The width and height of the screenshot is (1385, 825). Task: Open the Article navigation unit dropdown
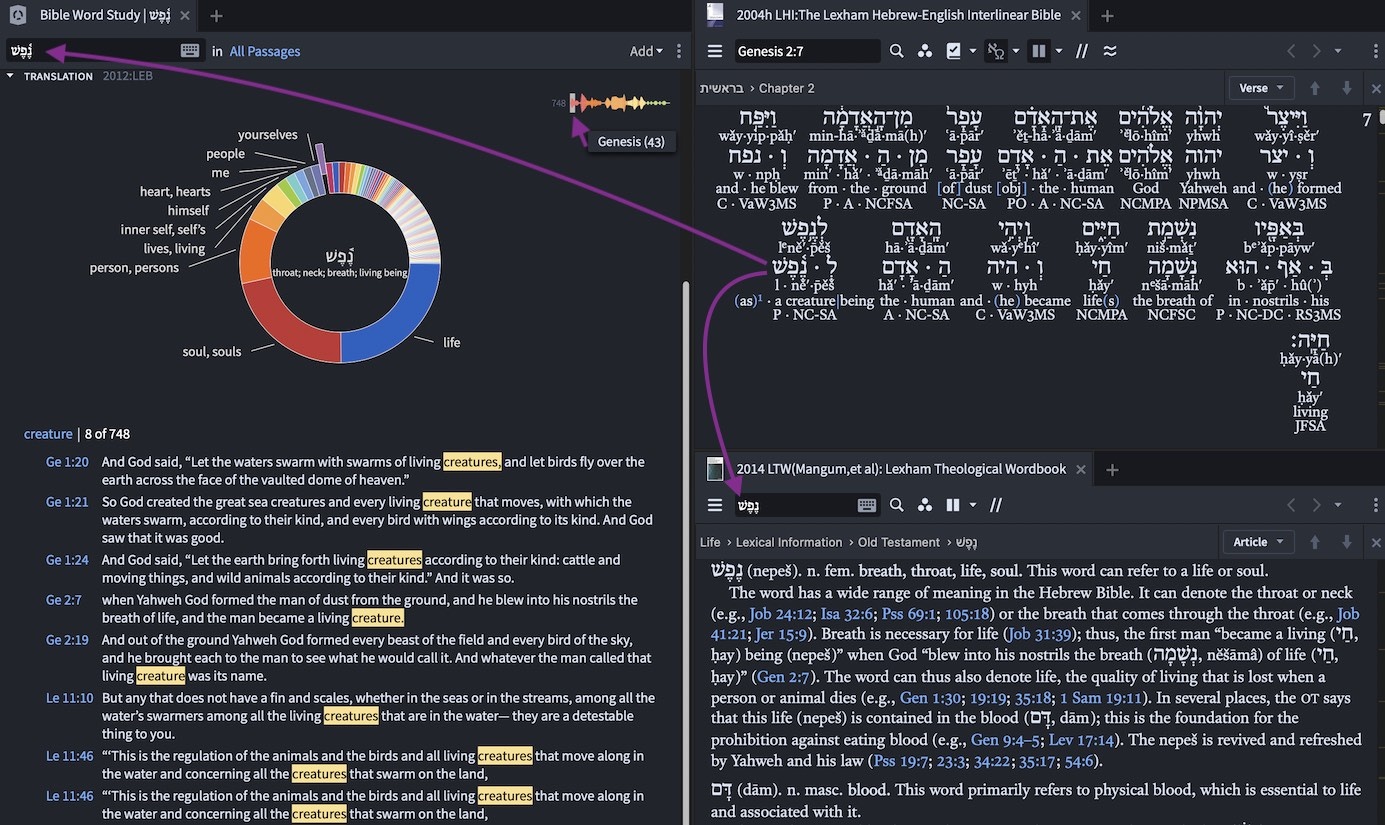coord(1258,542)
